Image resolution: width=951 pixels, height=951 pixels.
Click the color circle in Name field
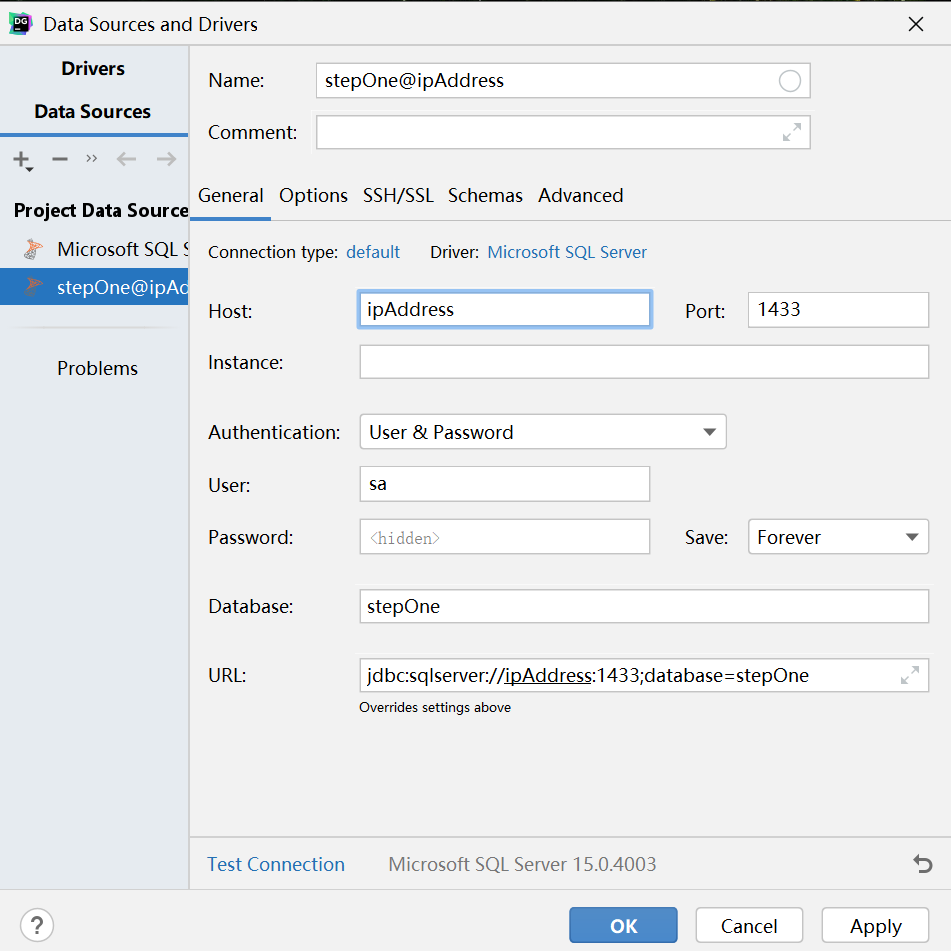790,81
